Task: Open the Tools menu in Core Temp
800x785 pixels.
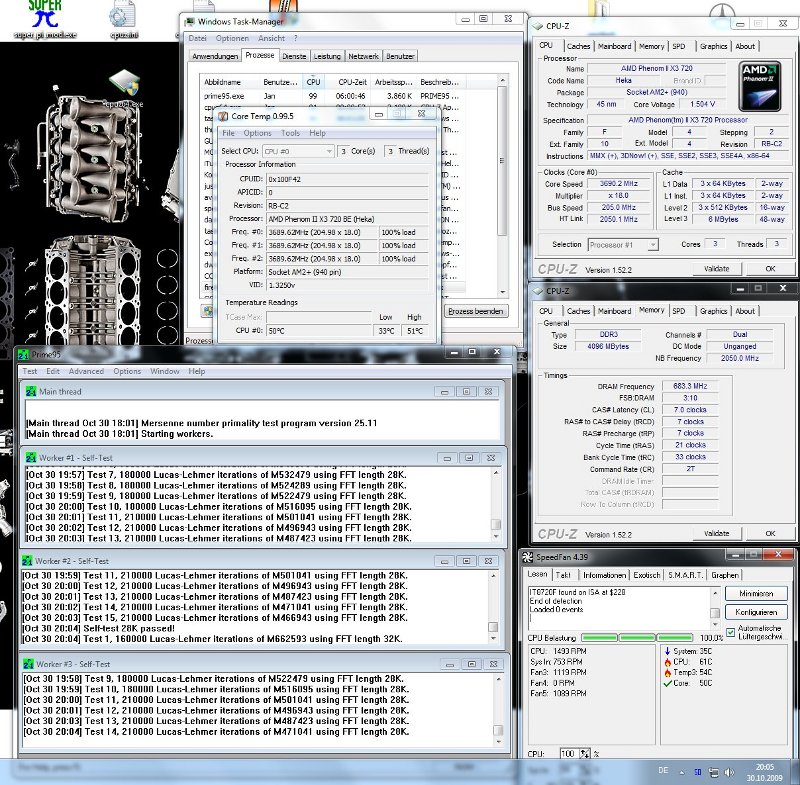Action: [290, 133]
